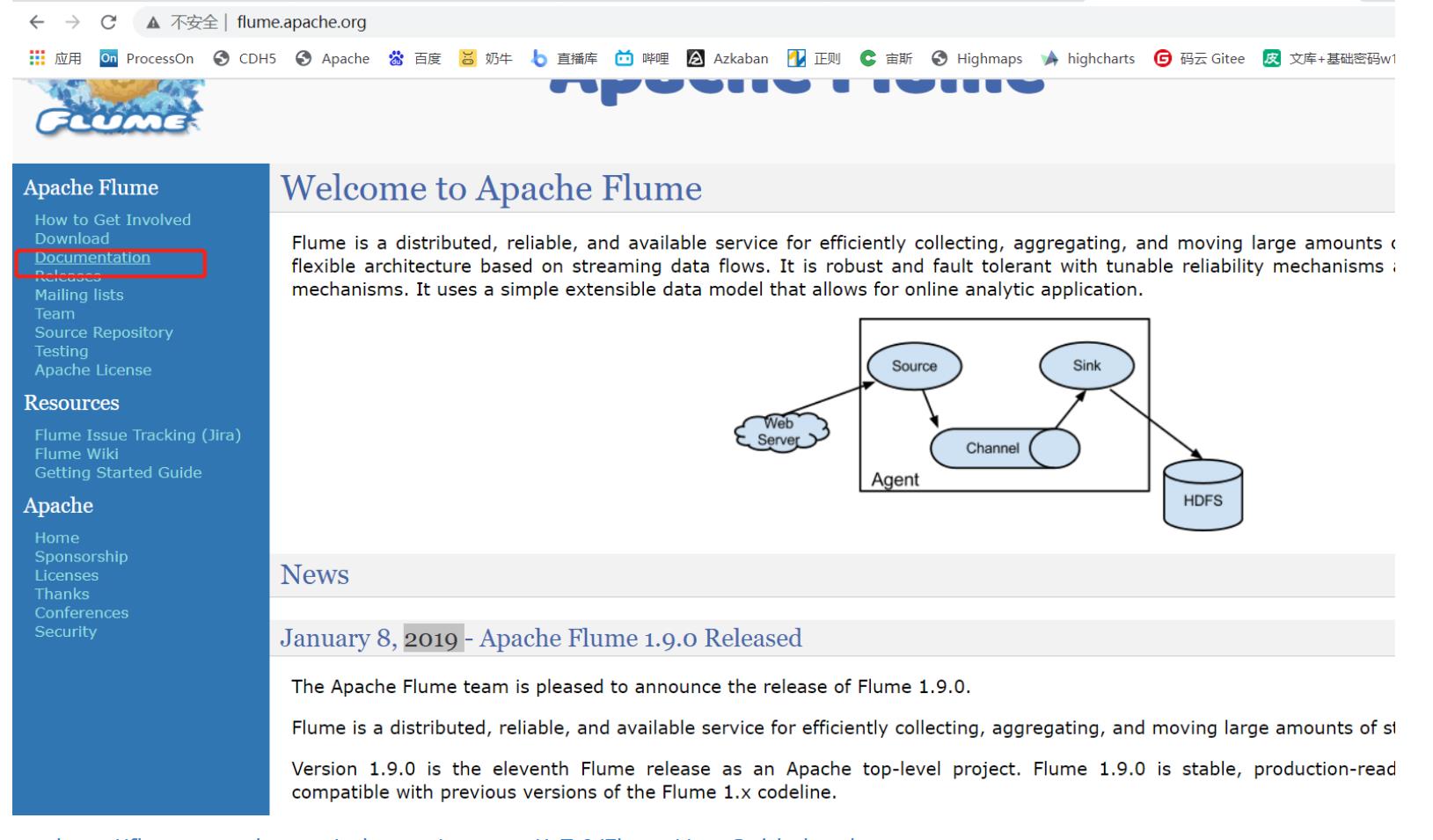Click the not-secure warning icon

coord(153,23)
